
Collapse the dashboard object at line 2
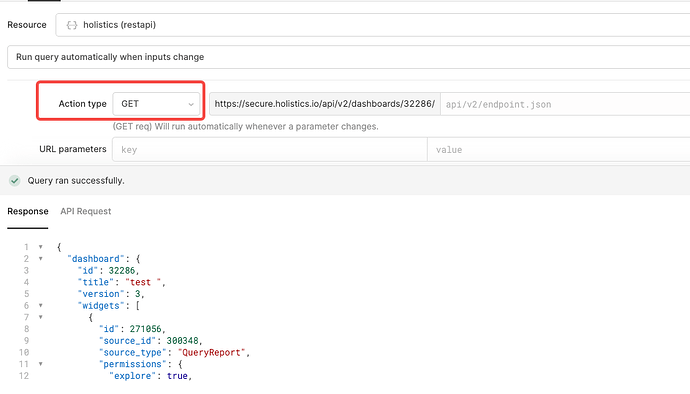coord(40,259)
